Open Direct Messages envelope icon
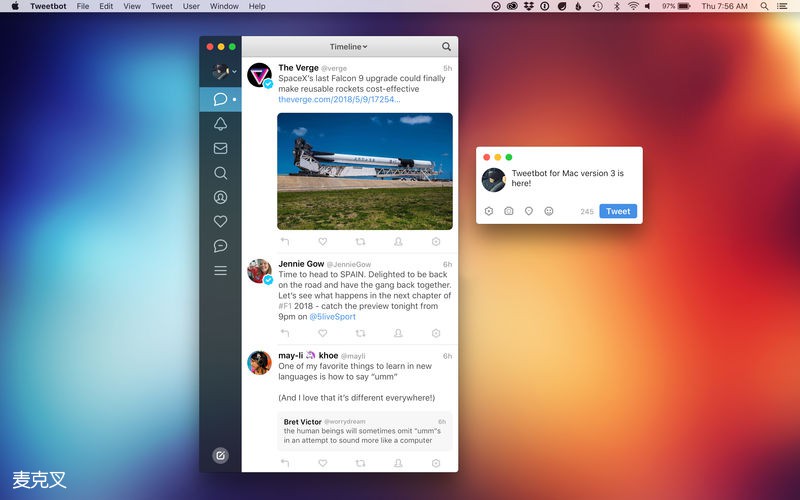 [x=220, y=148]
